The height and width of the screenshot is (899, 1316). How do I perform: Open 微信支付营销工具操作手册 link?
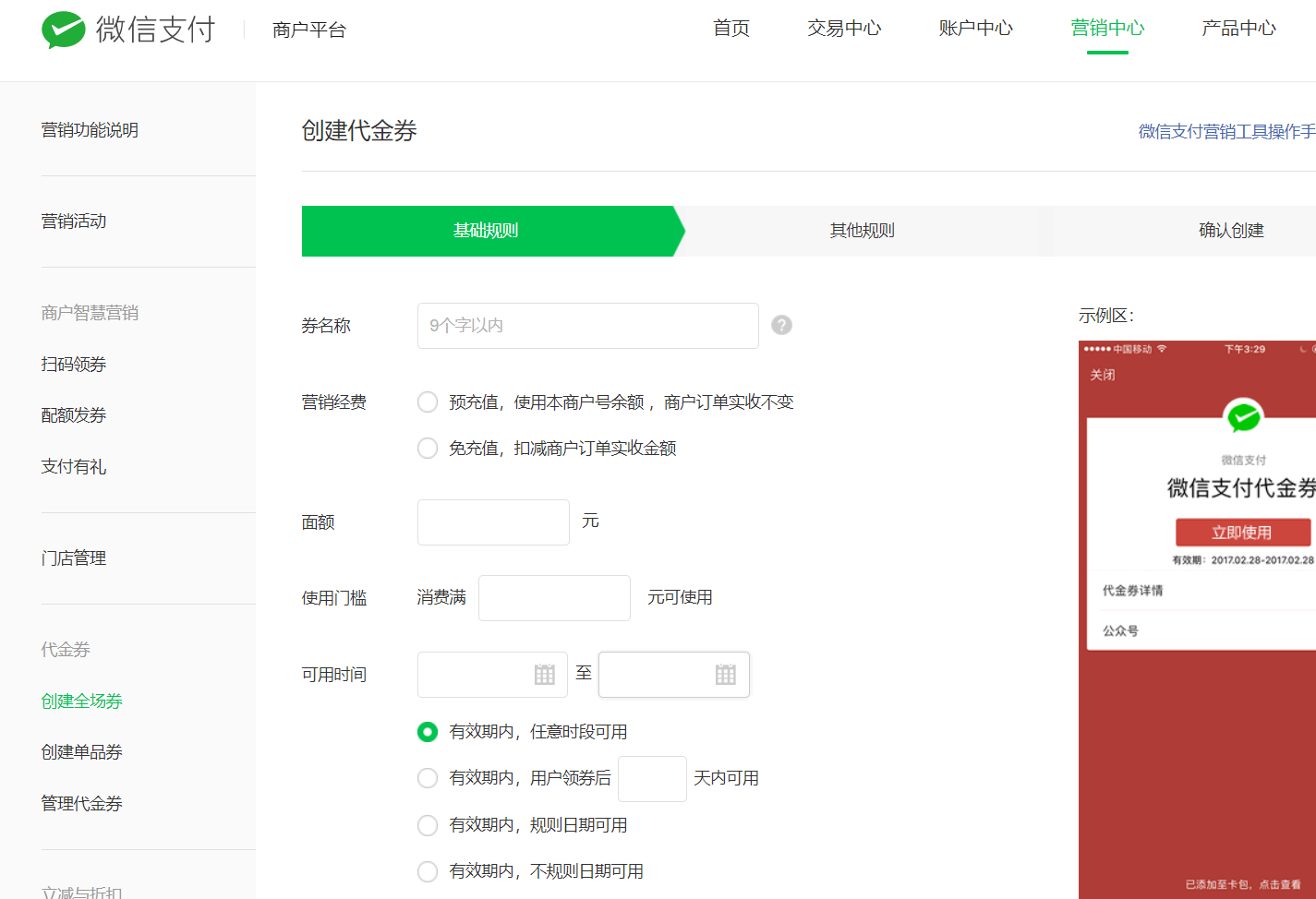pyautogui.click(x=1227, y=132)
